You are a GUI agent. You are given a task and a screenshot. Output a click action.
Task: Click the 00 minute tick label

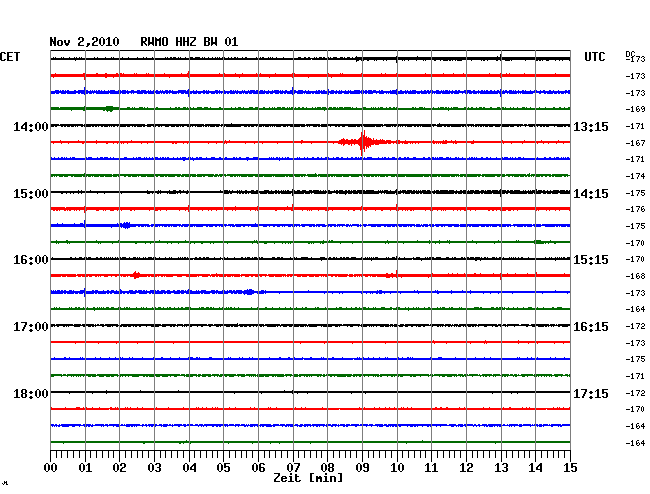point(51,468)
